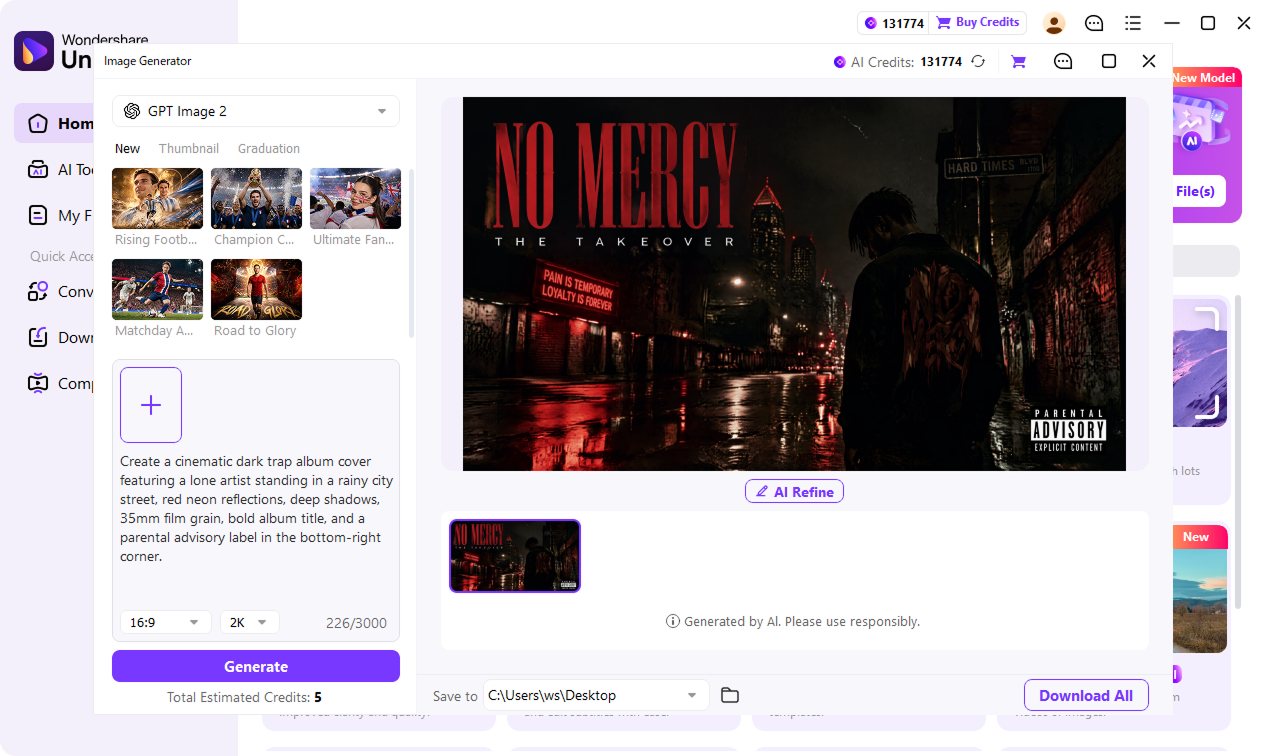Image resolution: width=1267 pixels, height=756 pixels.
Task: Click inside the prompt text area
Action: 256,508
